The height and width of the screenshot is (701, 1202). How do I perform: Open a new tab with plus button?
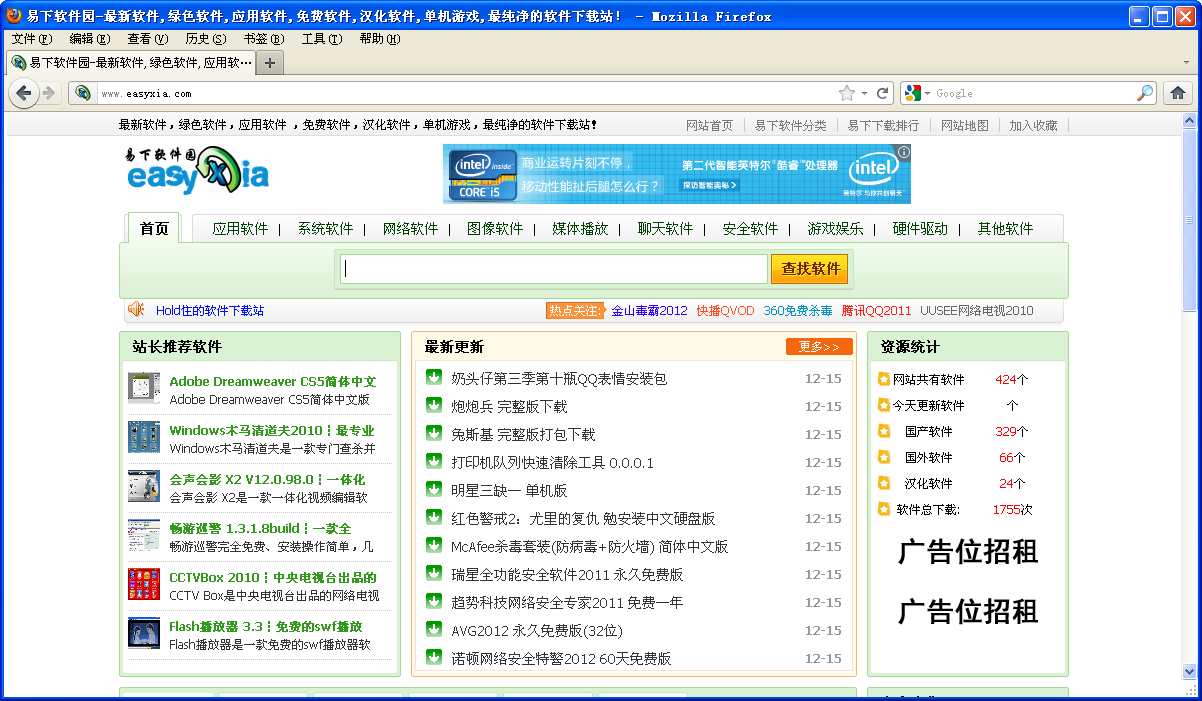tap(270, 63)
